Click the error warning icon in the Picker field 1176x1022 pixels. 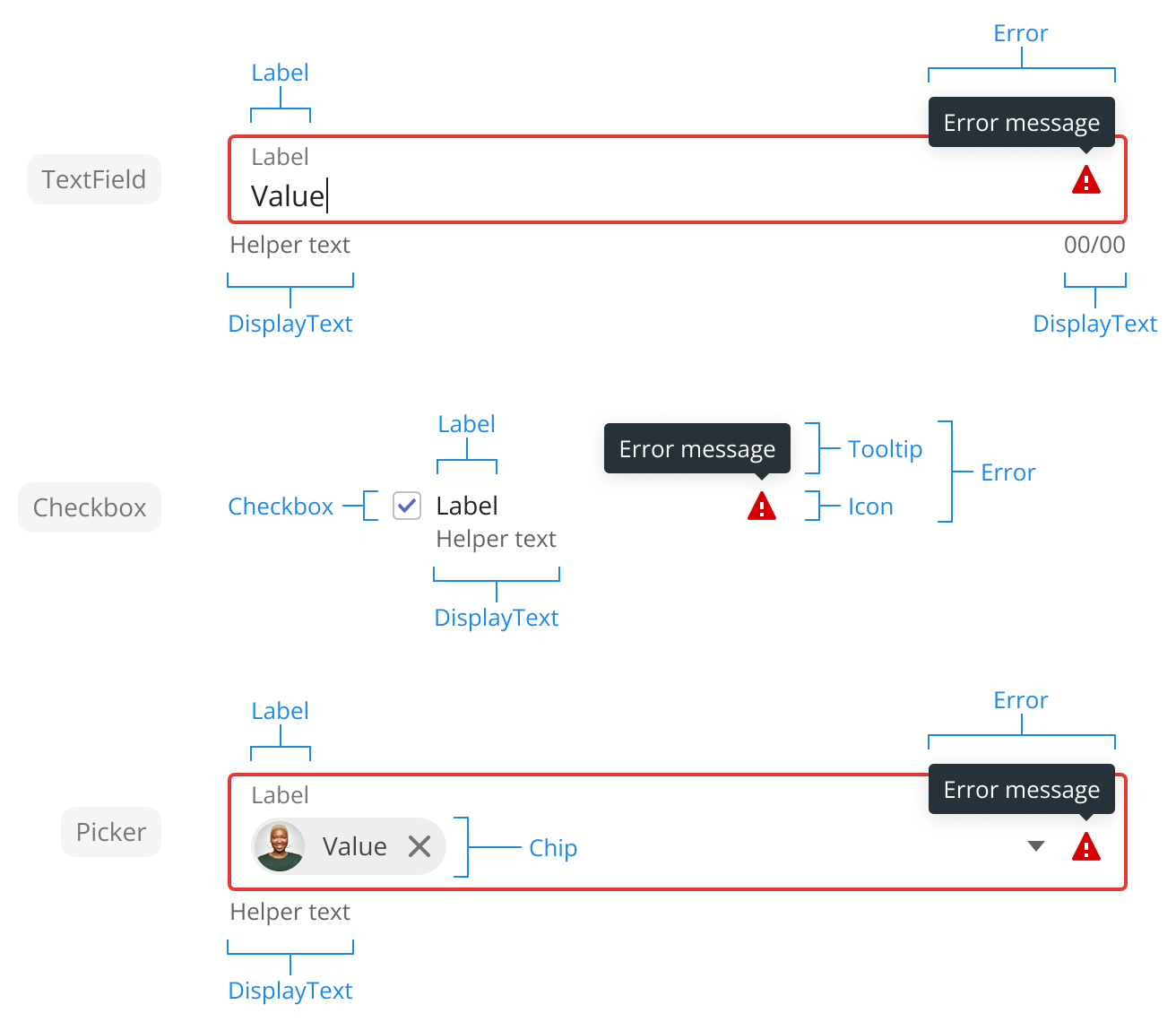1085,847
